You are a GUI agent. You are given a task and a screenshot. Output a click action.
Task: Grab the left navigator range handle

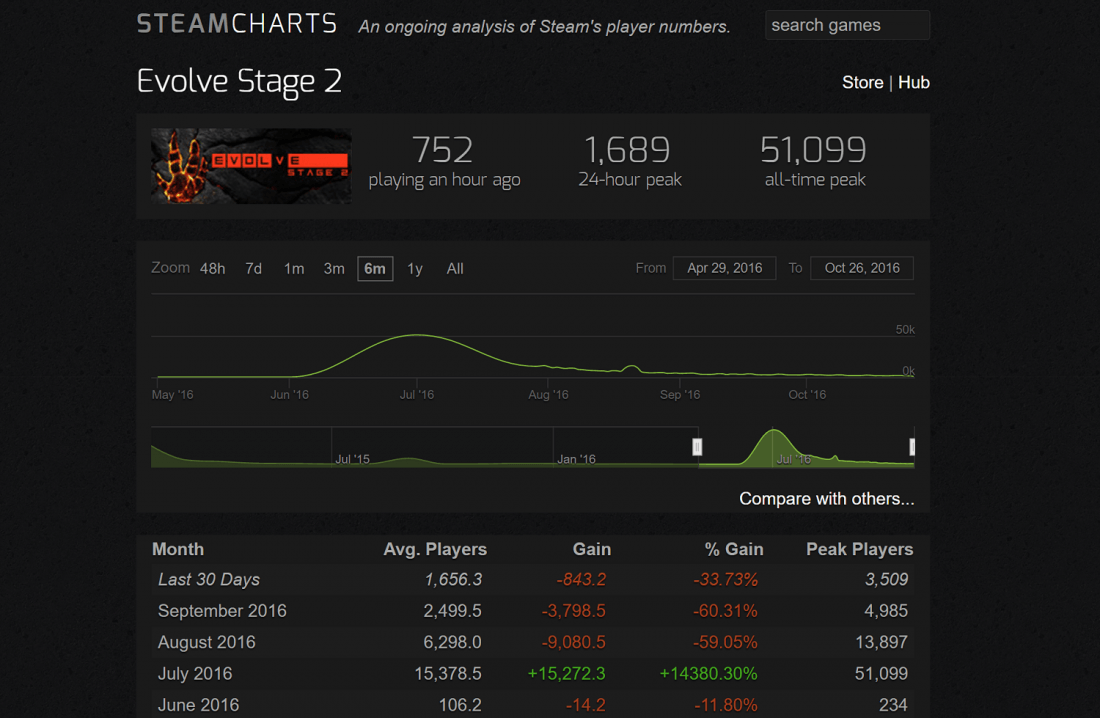click(697, 447)
